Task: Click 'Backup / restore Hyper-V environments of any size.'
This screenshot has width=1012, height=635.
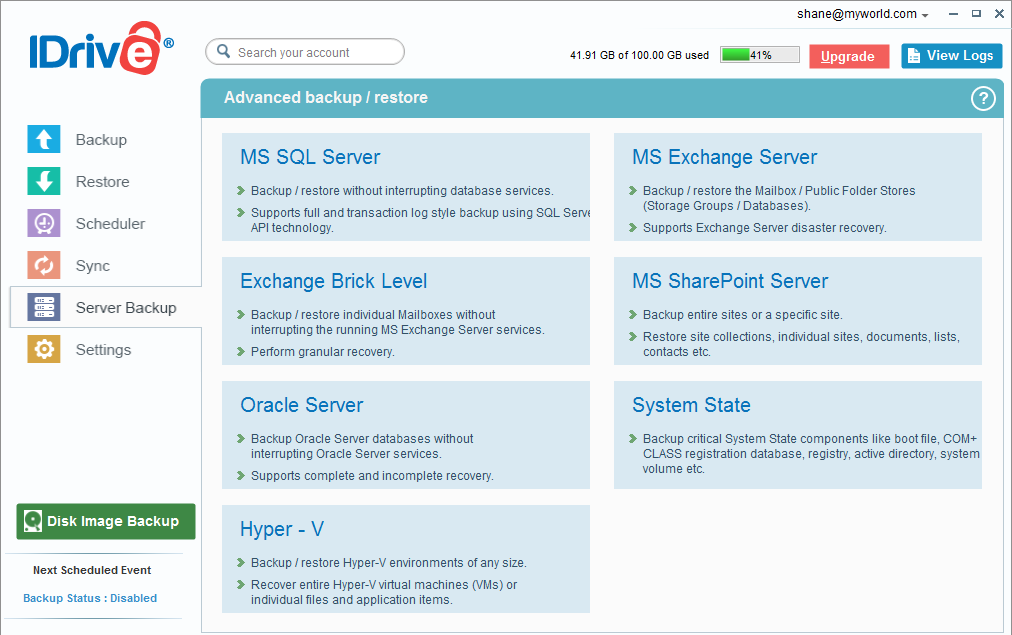Action: (x=389, y=563)
